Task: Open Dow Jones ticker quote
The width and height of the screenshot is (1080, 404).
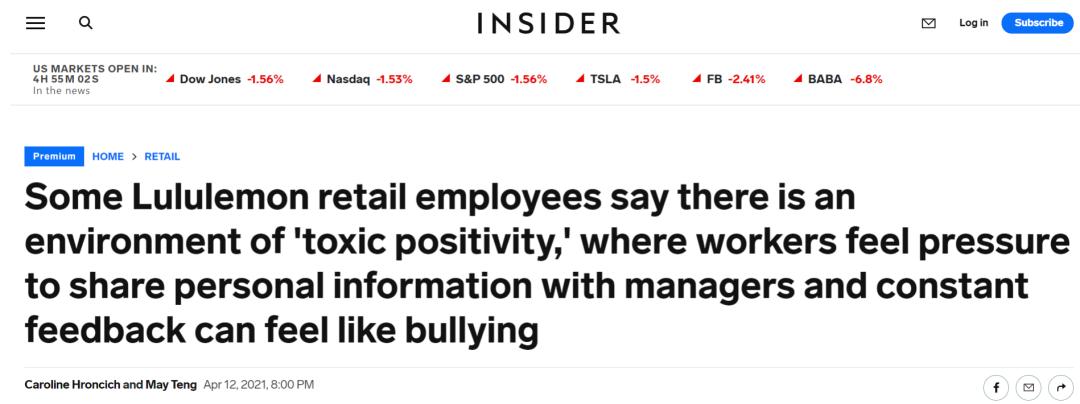Action: [x=224, y=79]
